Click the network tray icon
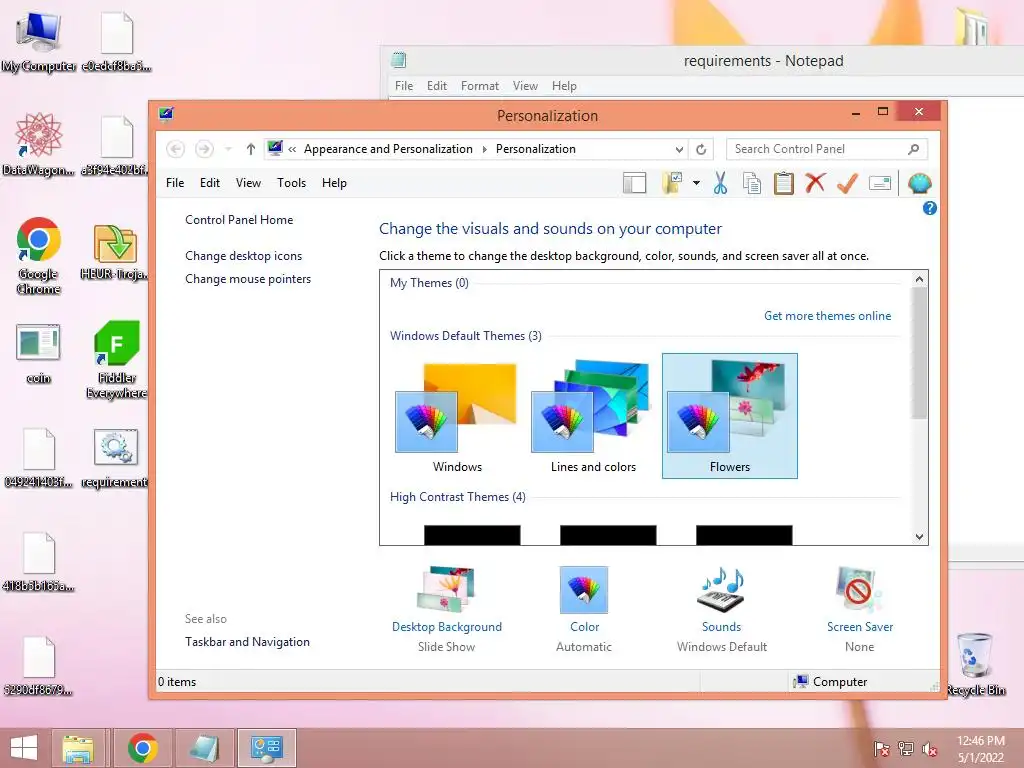 (x=905, y=749)
